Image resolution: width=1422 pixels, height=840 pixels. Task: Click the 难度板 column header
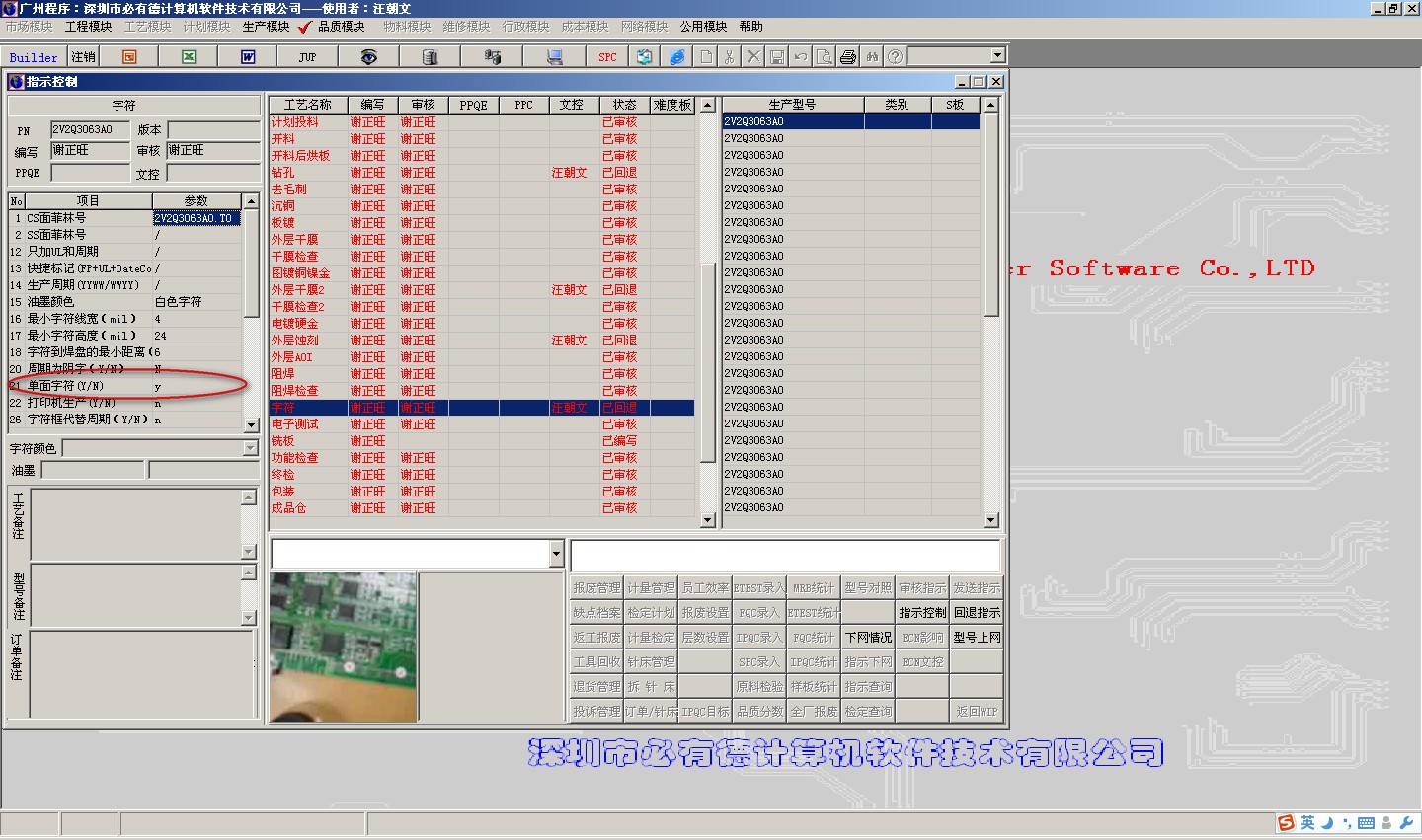[x=672, y=105]
